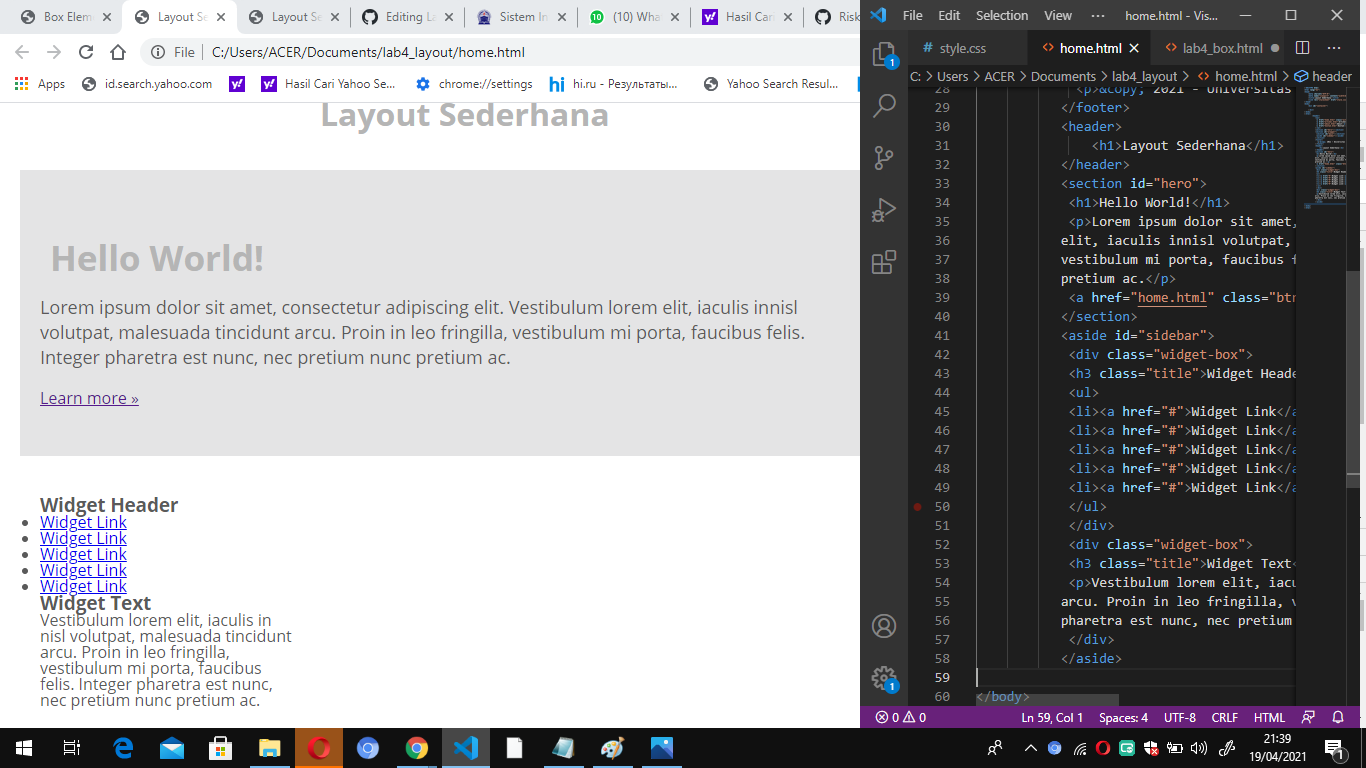This screenshot has height=768, width=1366.
Task: Open the editor More Actions menu
Action: 1334,47
